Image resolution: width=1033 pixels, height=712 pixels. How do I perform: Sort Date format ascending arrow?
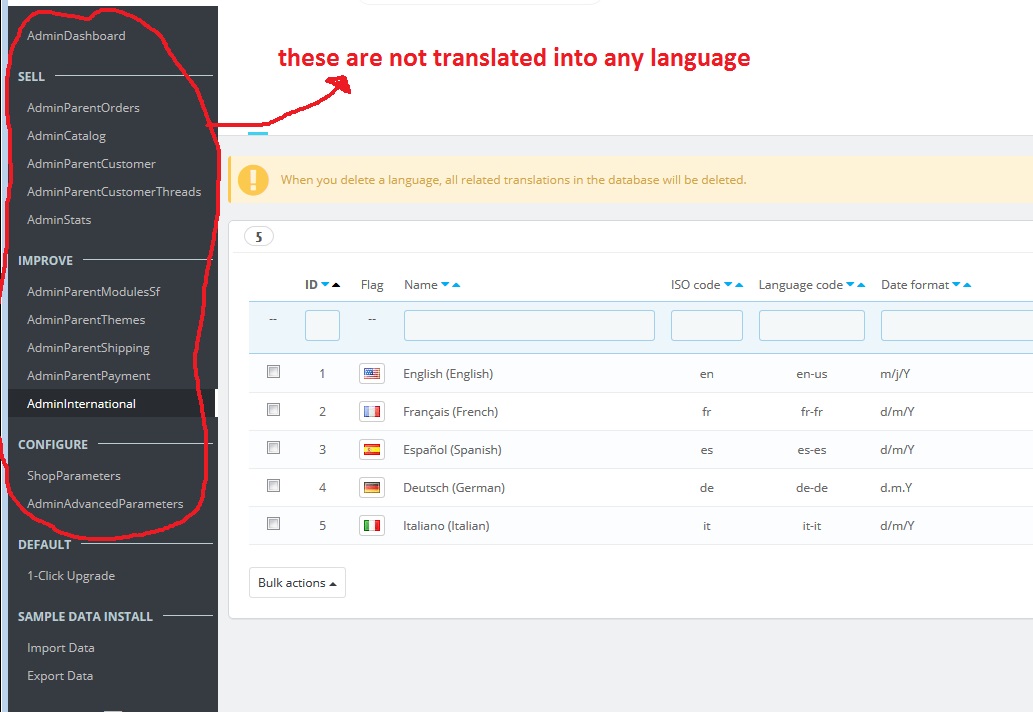pos(967,285)
